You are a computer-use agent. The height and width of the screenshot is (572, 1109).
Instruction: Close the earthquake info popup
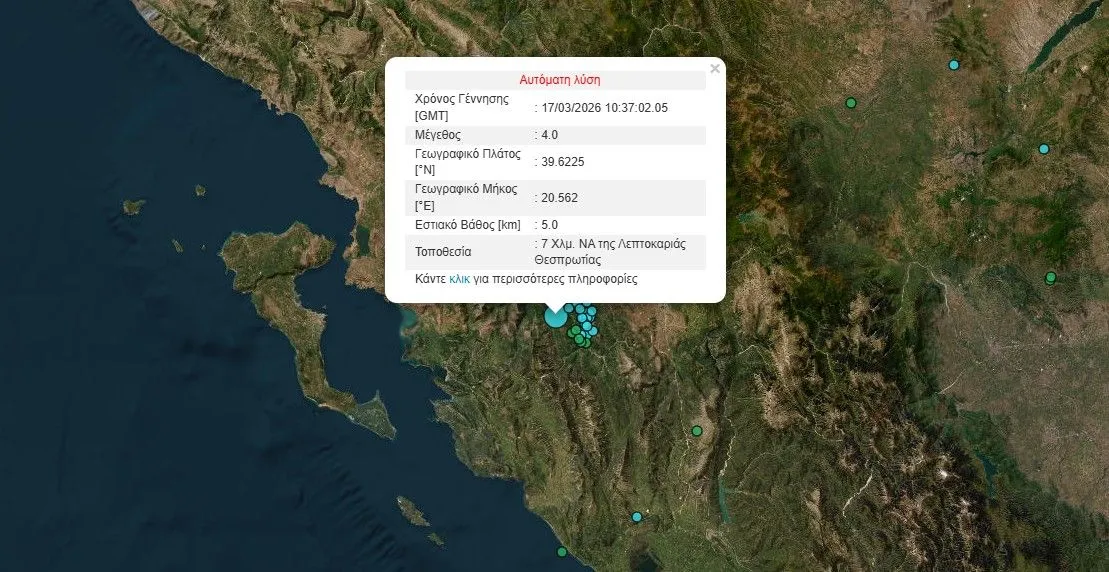[714, 69]
